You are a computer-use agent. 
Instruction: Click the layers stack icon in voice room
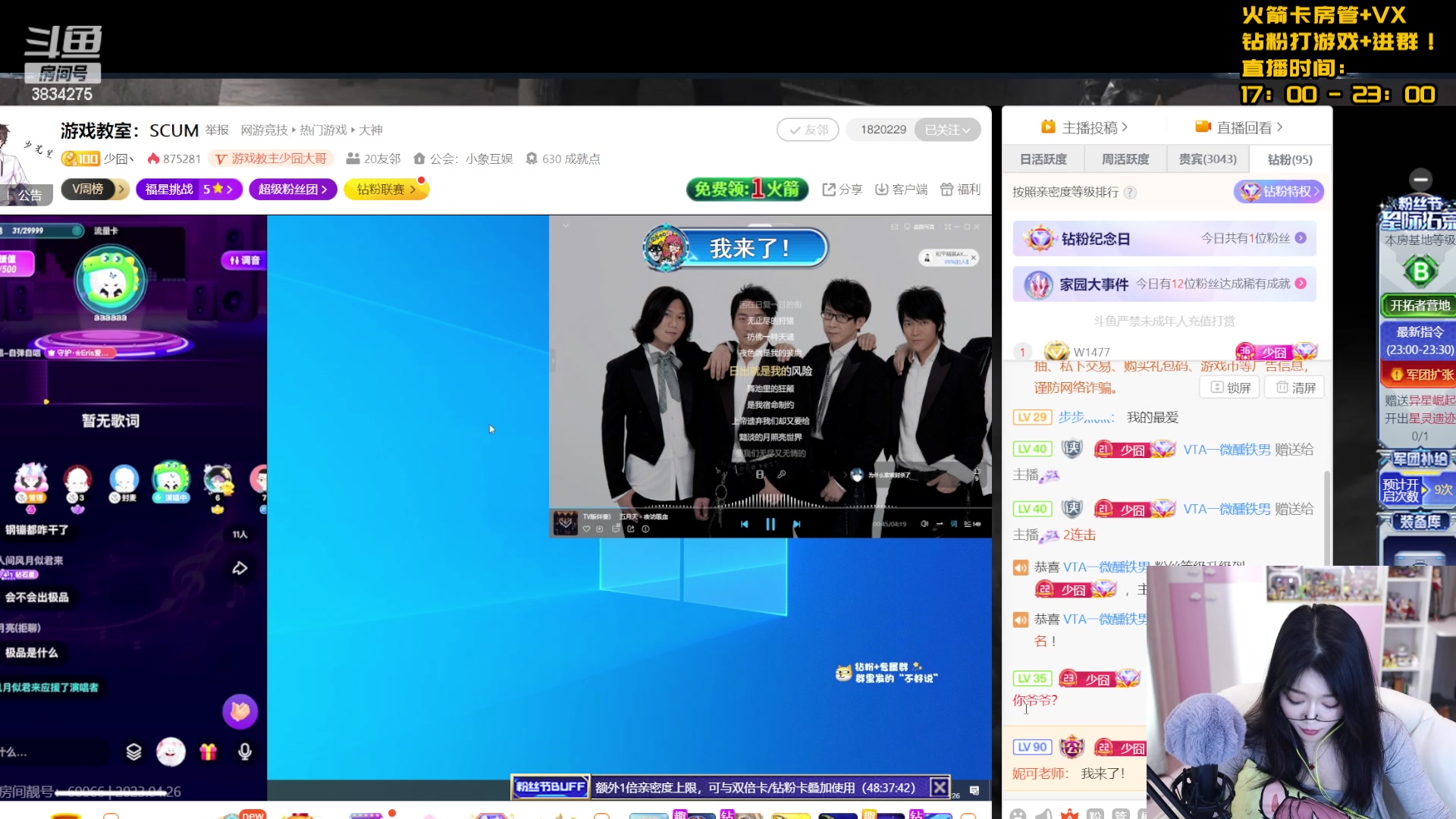click(133, 752)
